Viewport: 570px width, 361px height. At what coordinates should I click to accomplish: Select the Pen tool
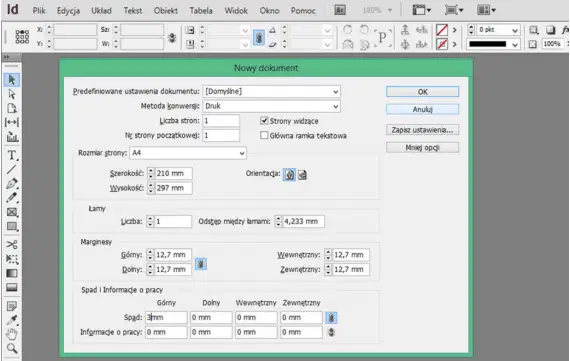pyautogui.click(x=12, y=184)
